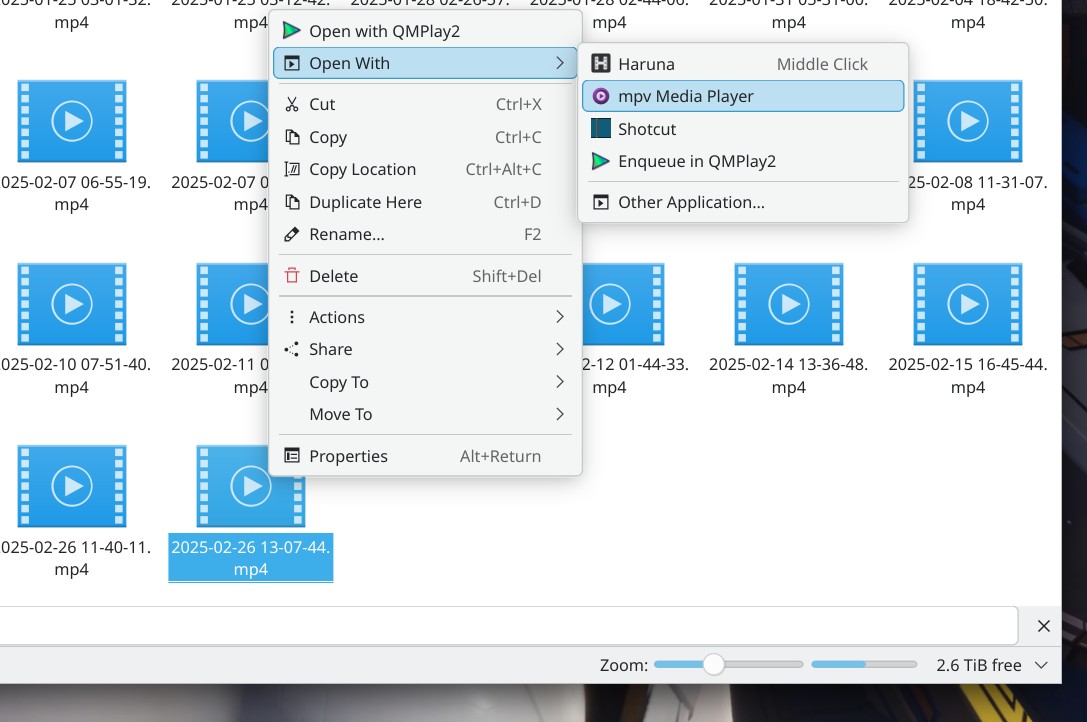The image size is (1087, 722).
Task: Click the red trash Delete icon
Action: [x=292, y=276]
